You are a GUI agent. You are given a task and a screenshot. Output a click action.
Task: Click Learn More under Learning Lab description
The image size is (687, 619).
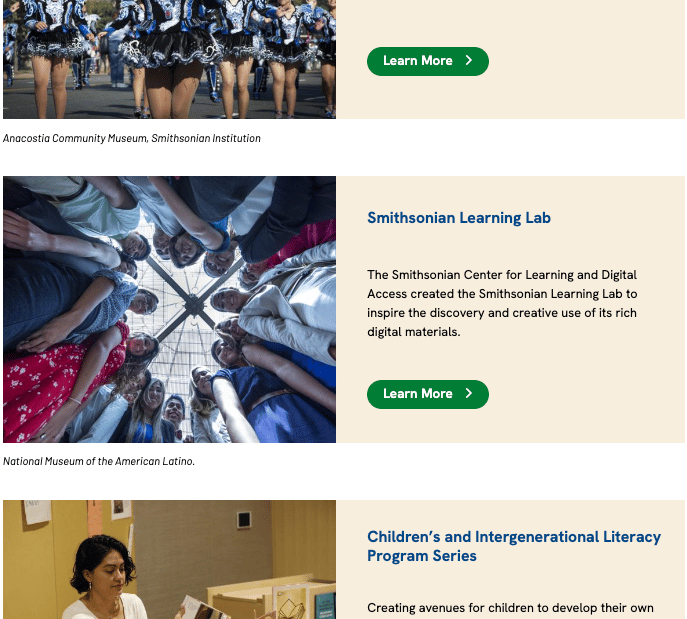point(428,394)
